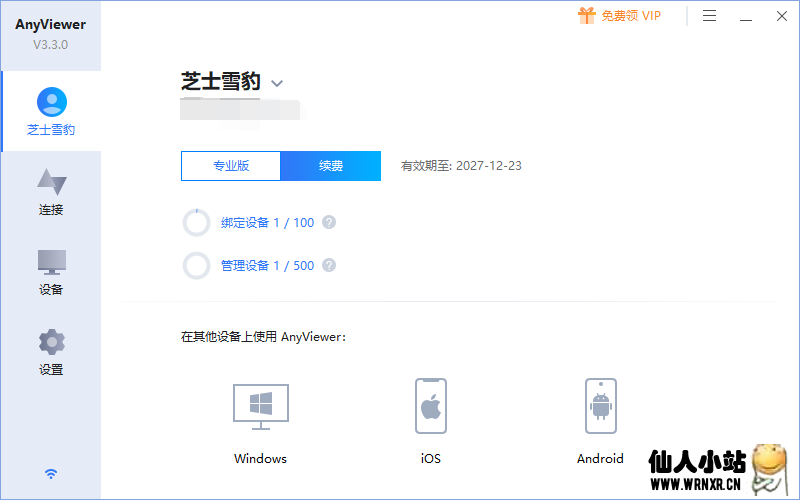The width and height of the screenshot is (800, 500).
Task: Click the Android phone download icon
Action: pyautogui.click(x=601, y=406)
